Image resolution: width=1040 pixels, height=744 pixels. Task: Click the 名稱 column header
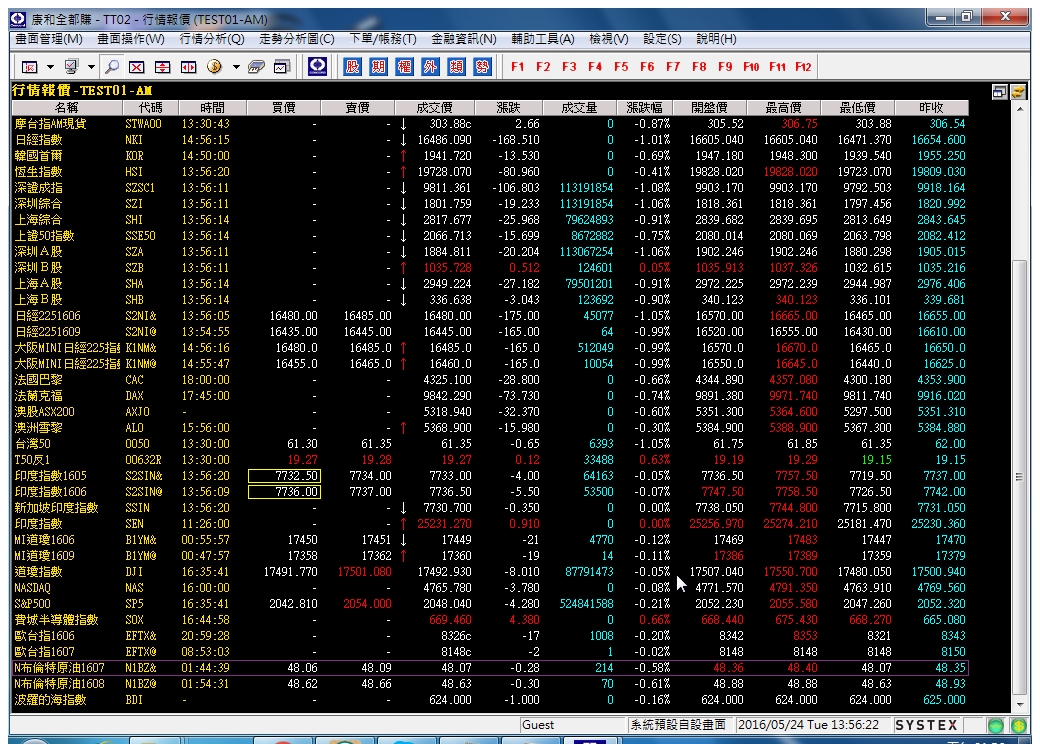tap(66, 107)
